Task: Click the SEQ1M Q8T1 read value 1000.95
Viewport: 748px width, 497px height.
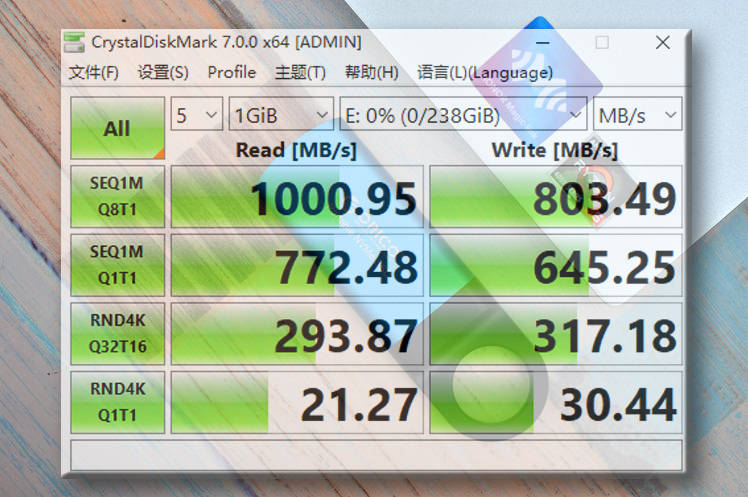Action: [x=297, y=197]
